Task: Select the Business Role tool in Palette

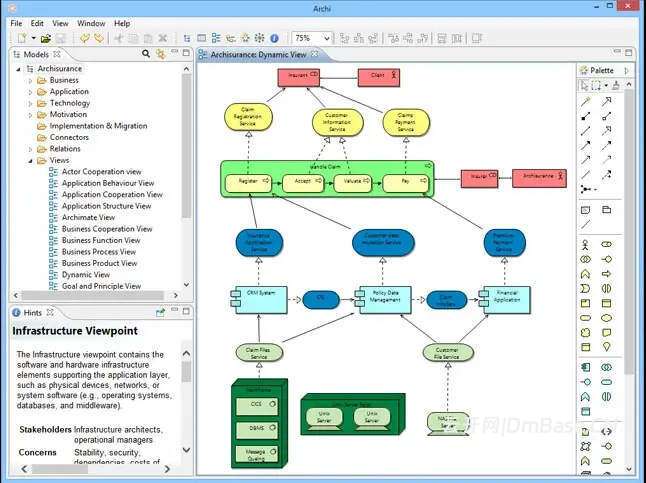Action: pos(606,245)
